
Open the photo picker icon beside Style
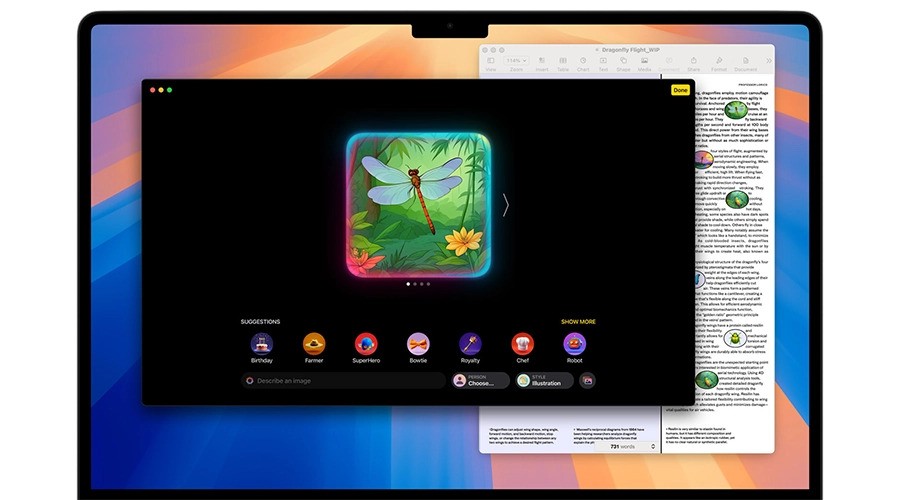tap(587, 381)
